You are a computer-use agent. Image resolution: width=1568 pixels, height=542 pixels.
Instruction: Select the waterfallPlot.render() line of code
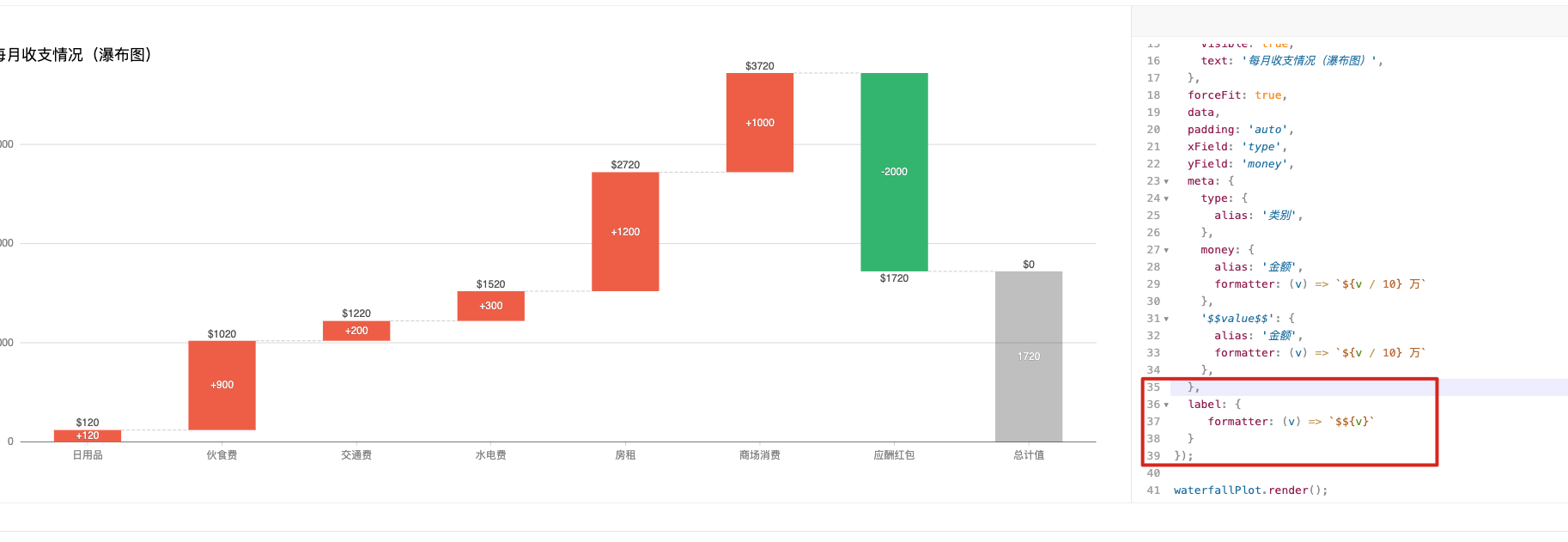coord(1249,490)
